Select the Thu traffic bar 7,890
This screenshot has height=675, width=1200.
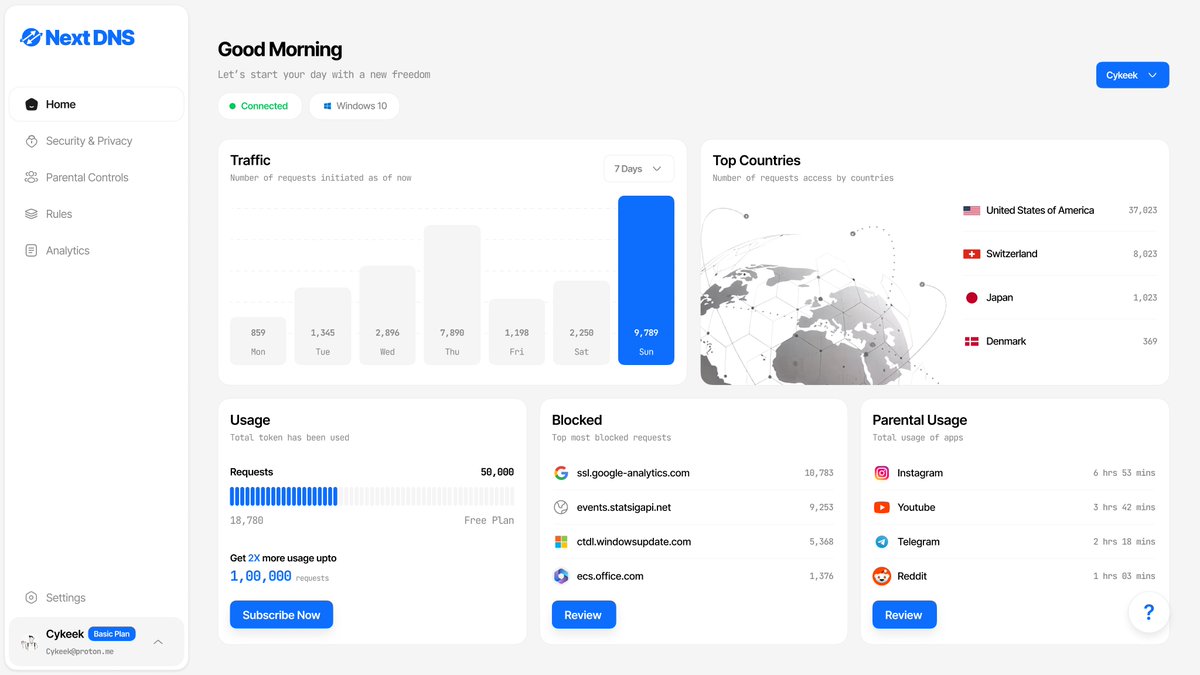[452, 295]
